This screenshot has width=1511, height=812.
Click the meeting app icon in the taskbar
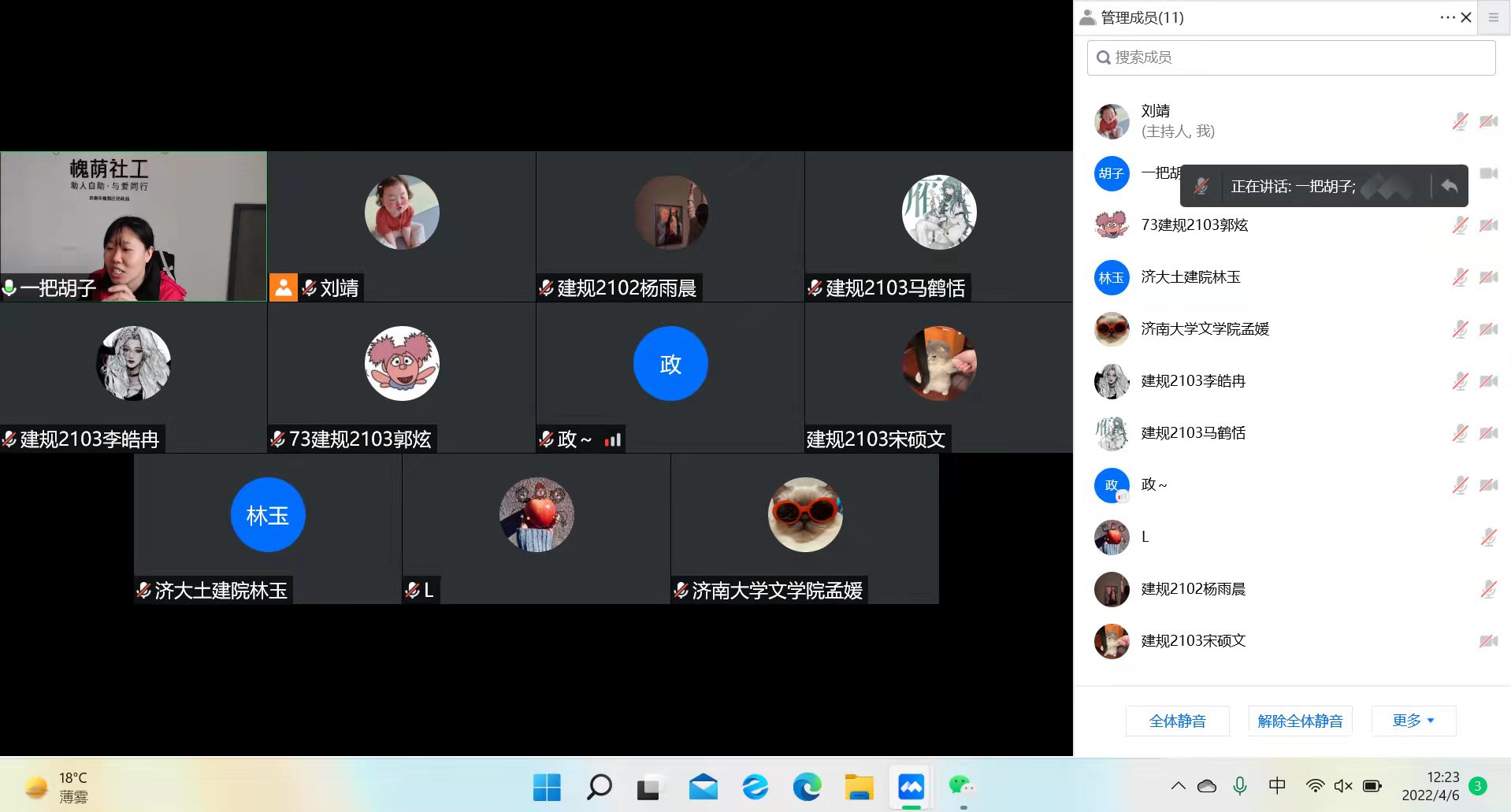pos(910,786)
